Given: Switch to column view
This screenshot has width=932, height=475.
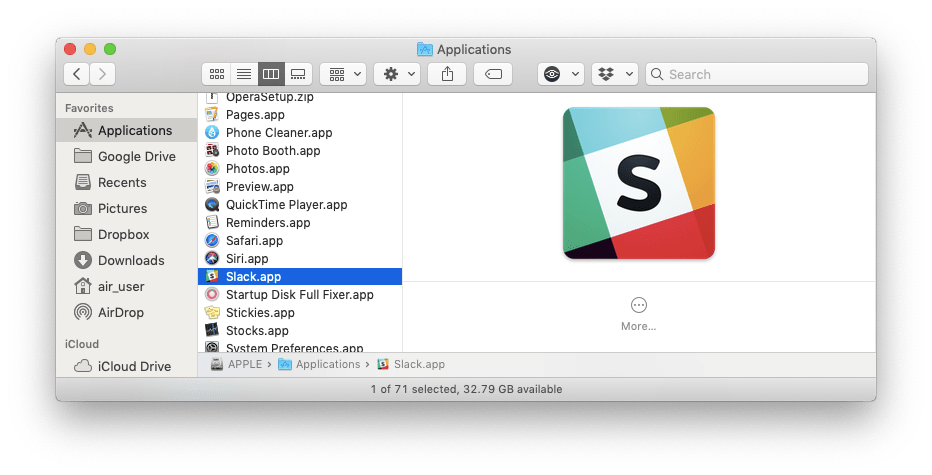Looking at the screenshot, I should [x=271, y=74].
